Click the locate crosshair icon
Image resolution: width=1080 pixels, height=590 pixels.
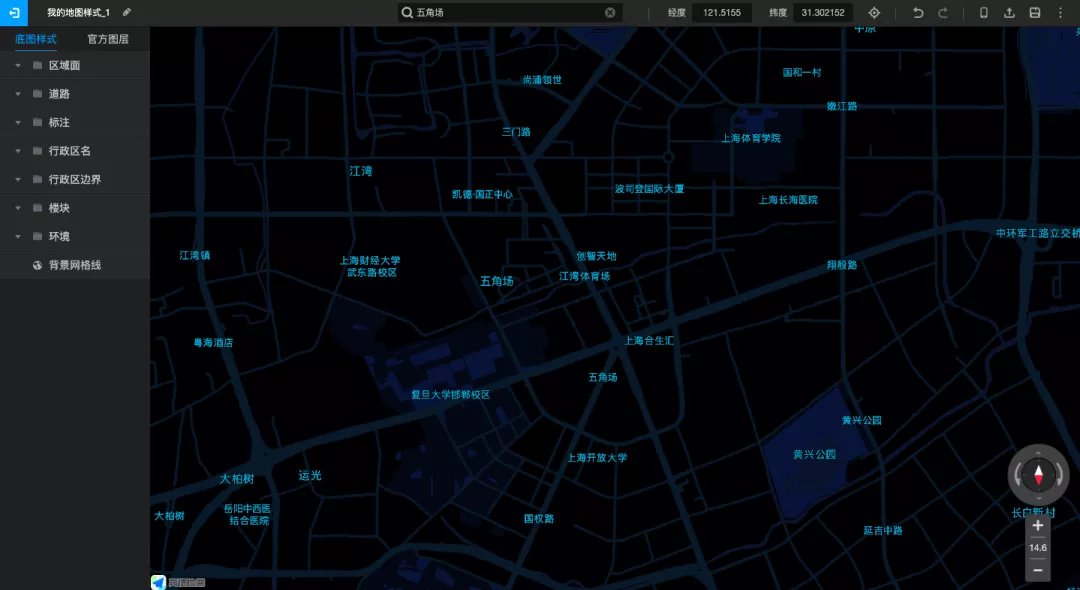[x=874, y=12]
